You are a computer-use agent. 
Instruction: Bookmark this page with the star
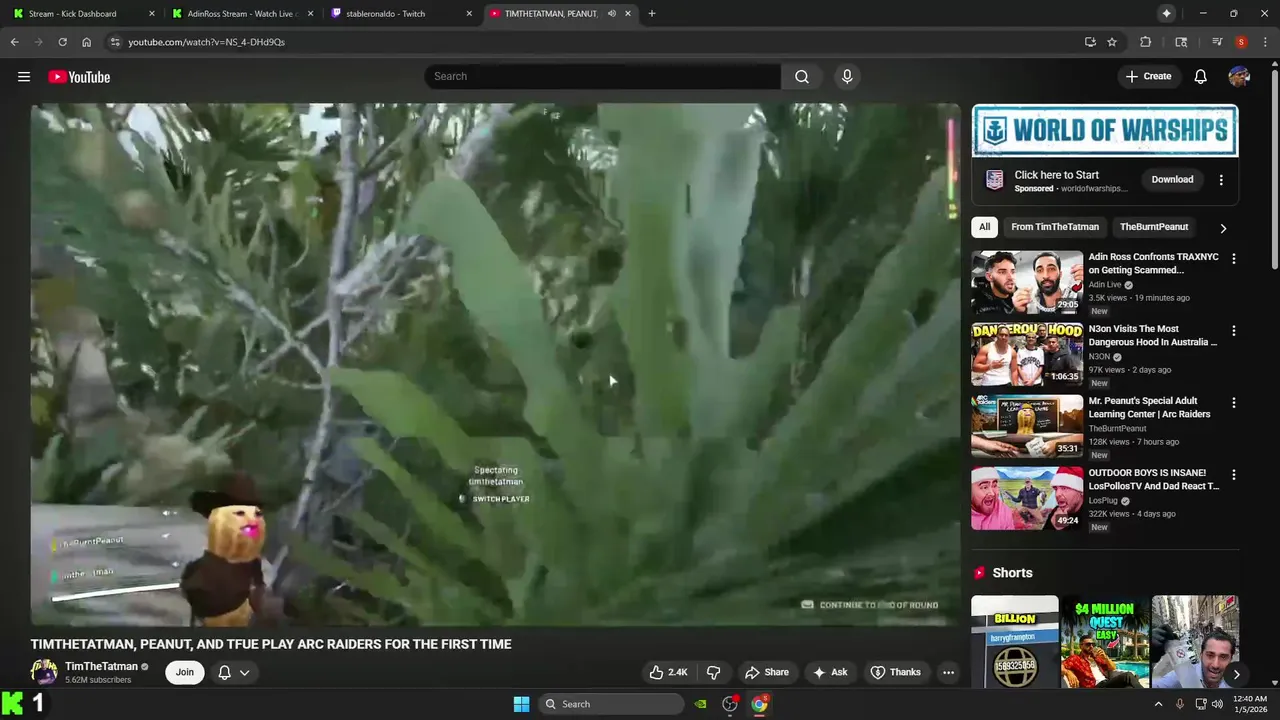(1112, 42)
